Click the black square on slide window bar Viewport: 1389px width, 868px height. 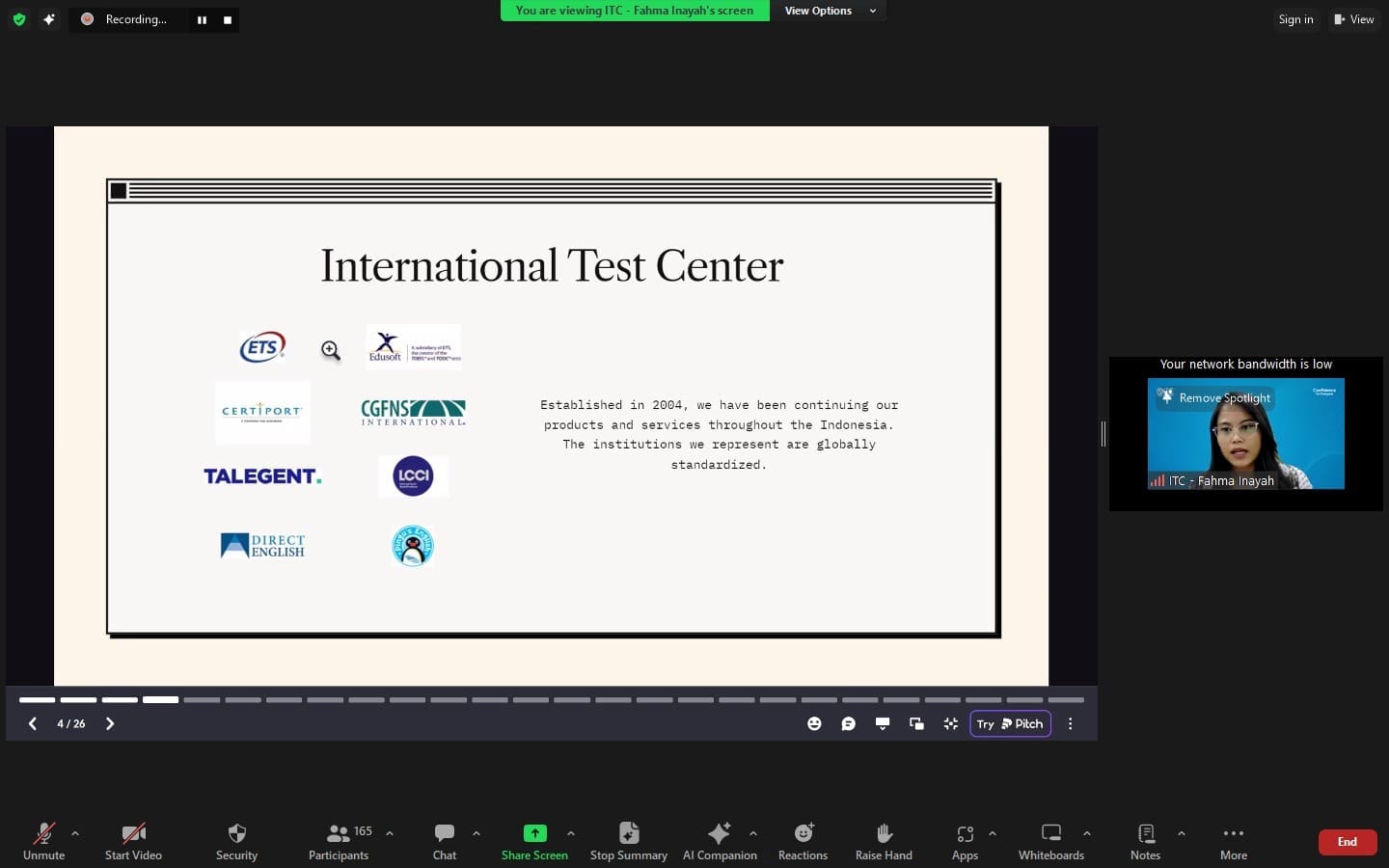point(119,191)
